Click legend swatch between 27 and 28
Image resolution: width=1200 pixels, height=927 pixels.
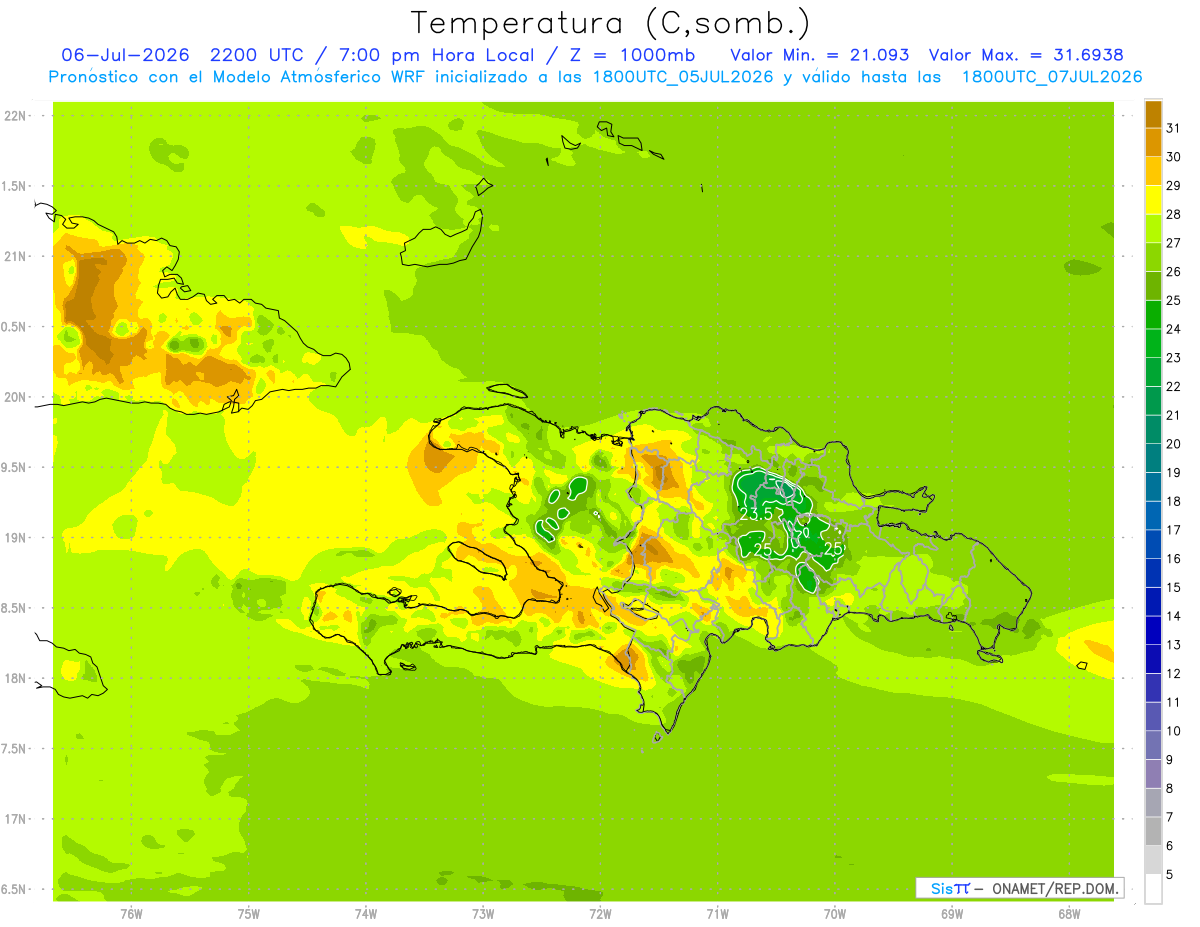(1153, 229)
